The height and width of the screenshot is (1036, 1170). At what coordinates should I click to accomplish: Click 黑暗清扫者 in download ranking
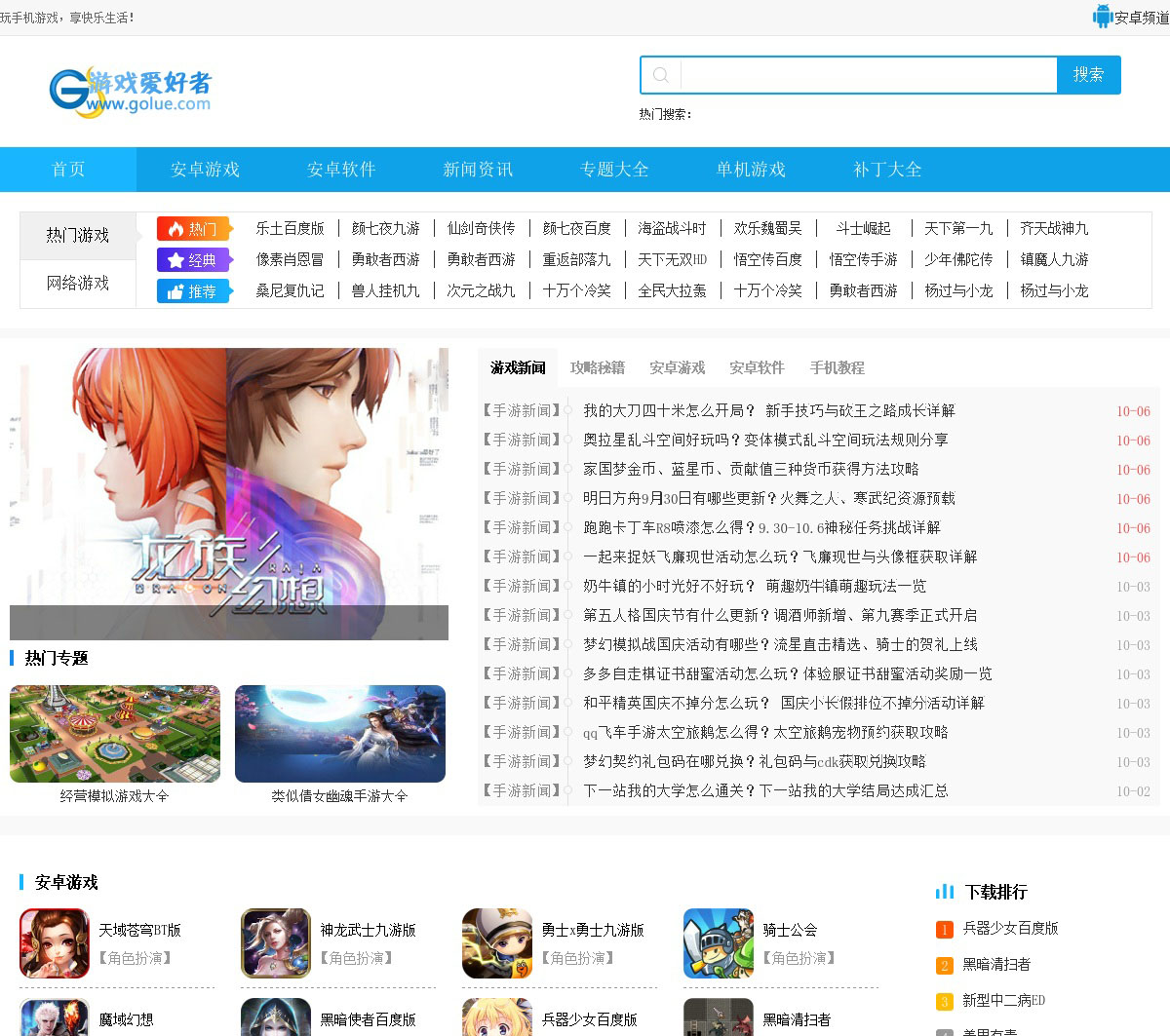[996, 965]
